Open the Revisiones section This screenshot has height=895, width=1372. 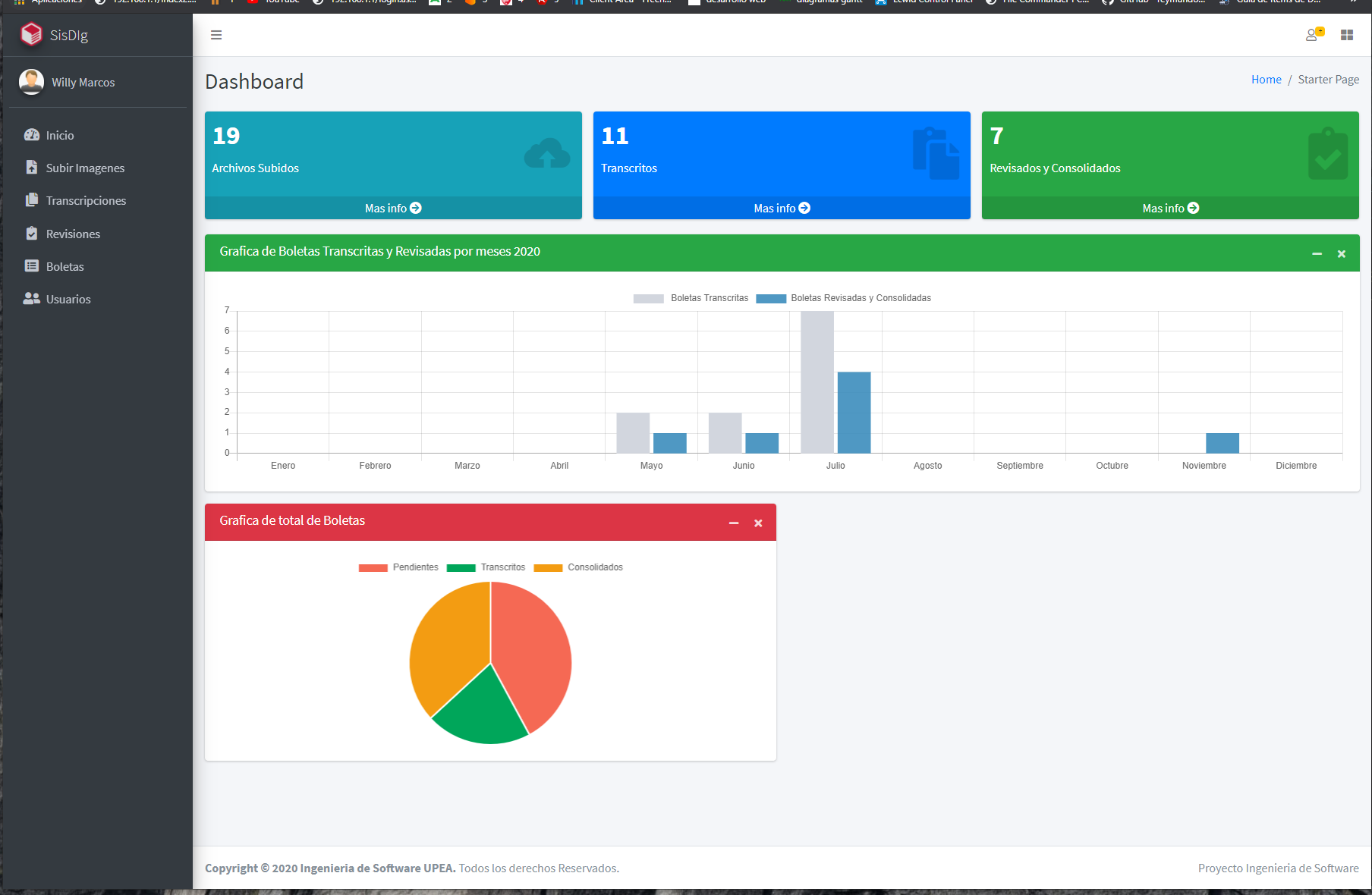73,234
